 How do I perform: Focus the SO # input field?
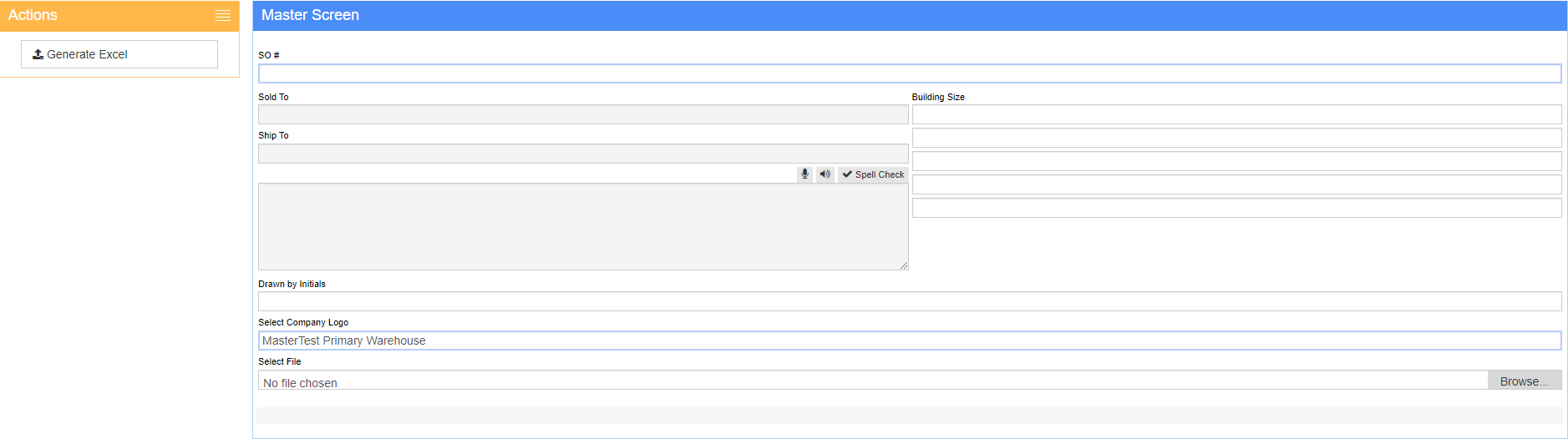[x=910, y=73]
